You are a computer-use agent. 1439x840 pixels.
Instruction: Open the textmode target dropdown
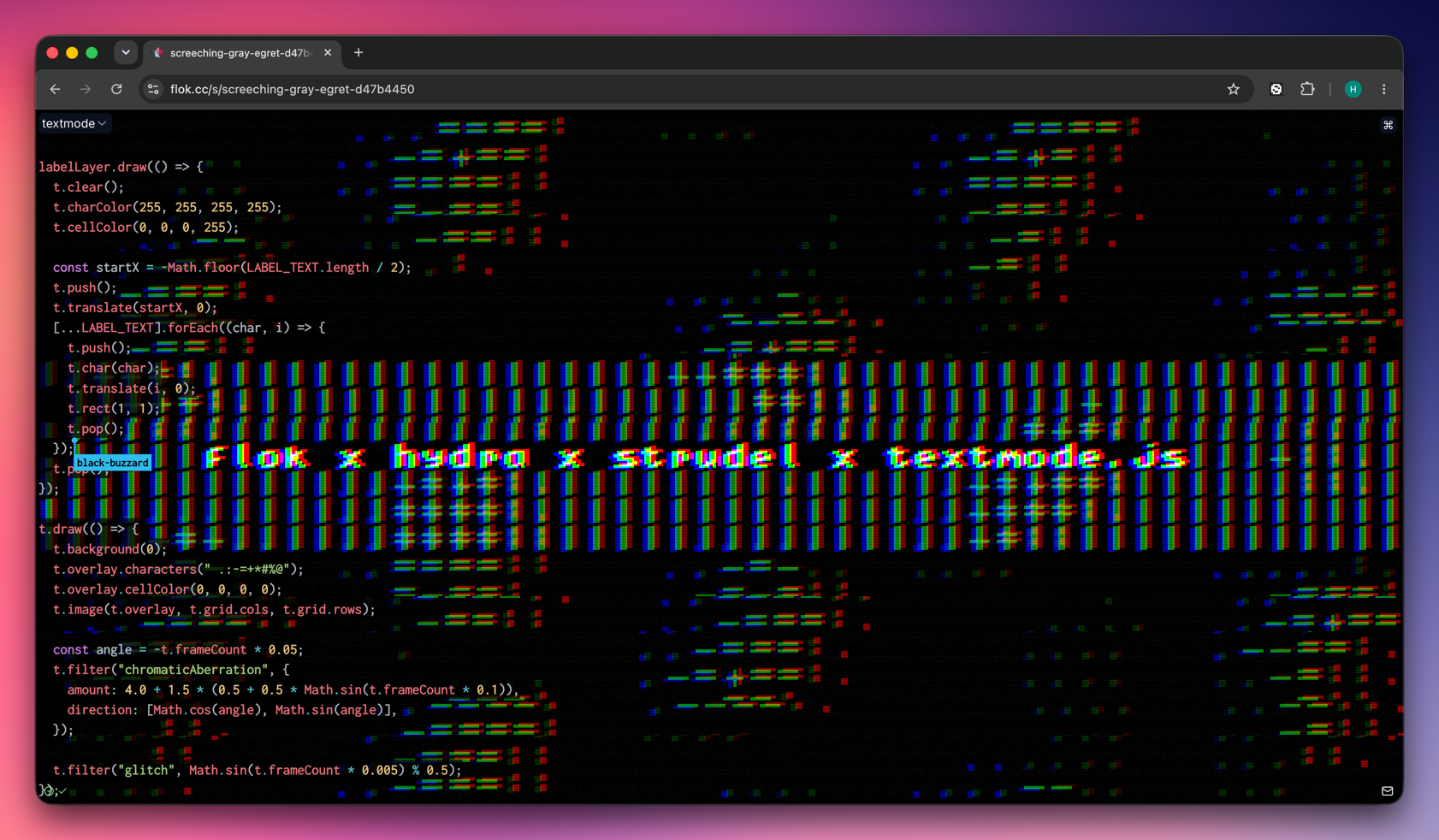74,123
